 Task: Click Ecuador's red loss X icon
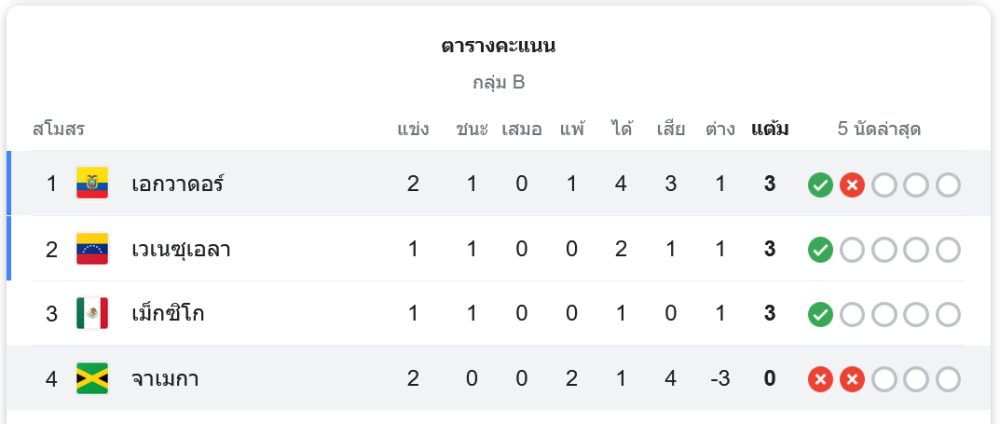pyautogui.click(x=852, y=185)
